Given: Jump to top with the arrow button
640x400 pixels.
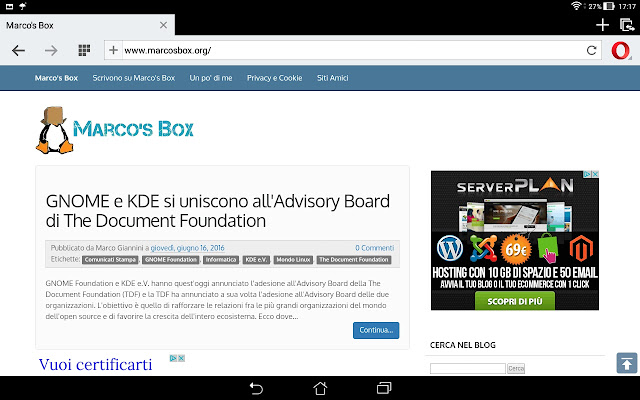Looking at the screenshot, I should 627,363.
